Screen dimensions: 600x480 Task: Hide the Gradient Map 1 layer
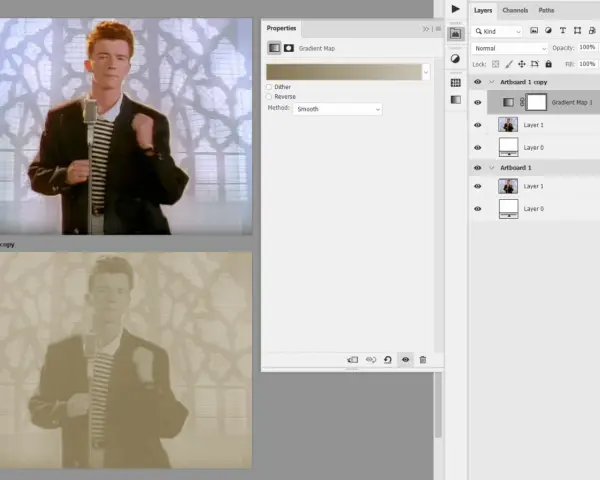pyautogui.click(x=478, y=102)
